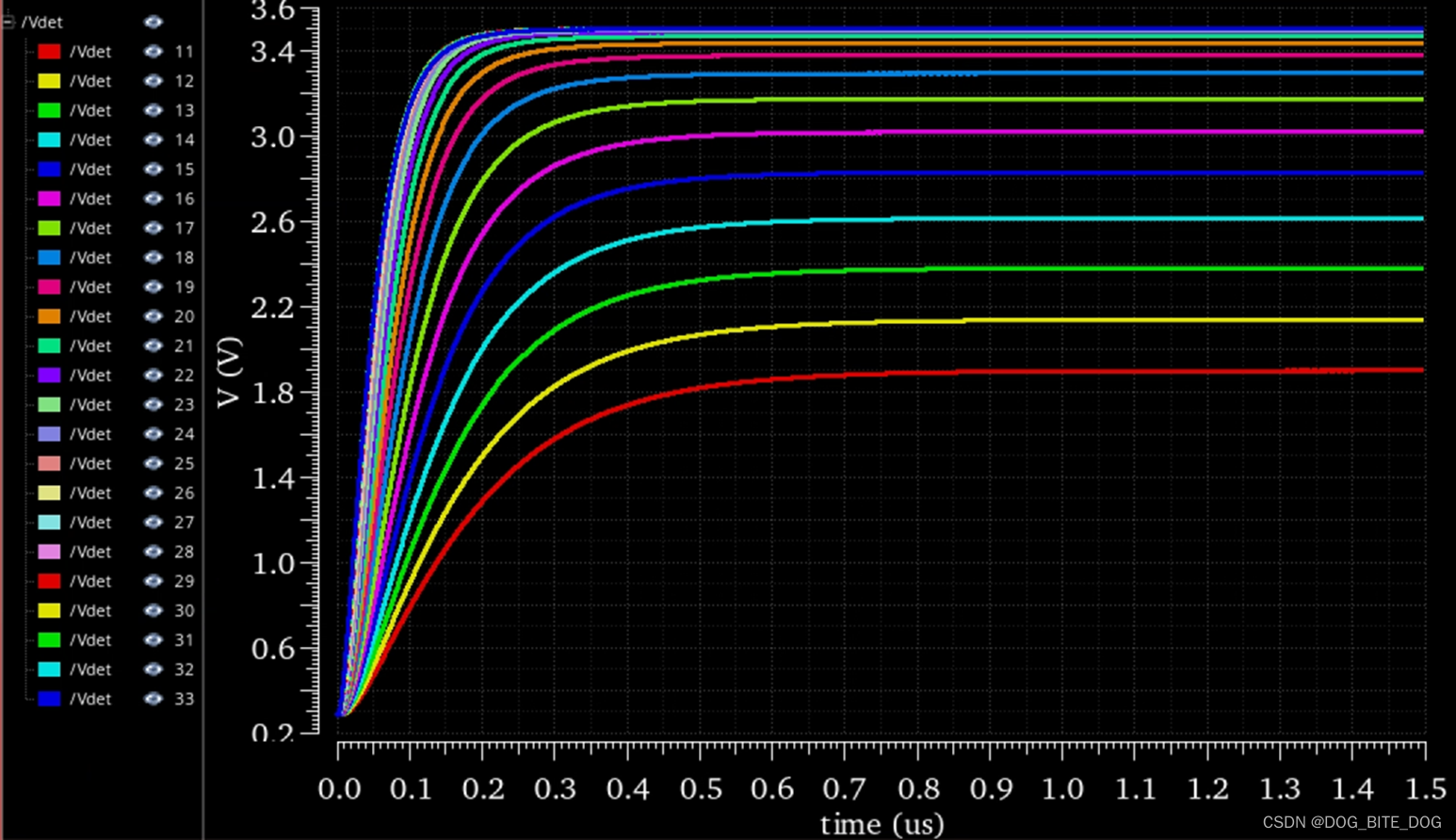This screenshot has width=1456, height=840.
Task: Click the pink color swatch of /Vdet 28
Action: pos(49,552)
